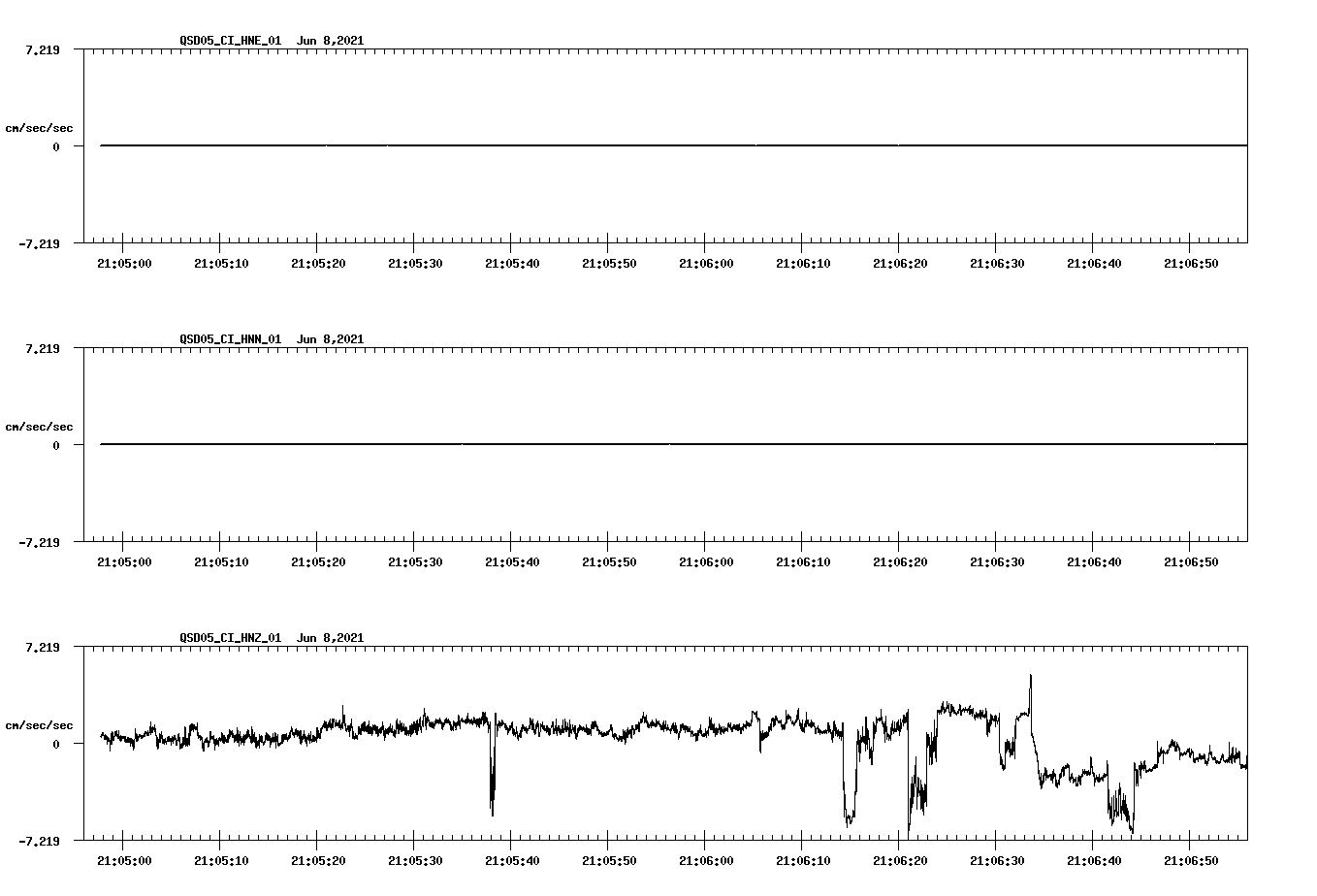Select the 7.219 upper limit on HNE plot

[43, 49]
